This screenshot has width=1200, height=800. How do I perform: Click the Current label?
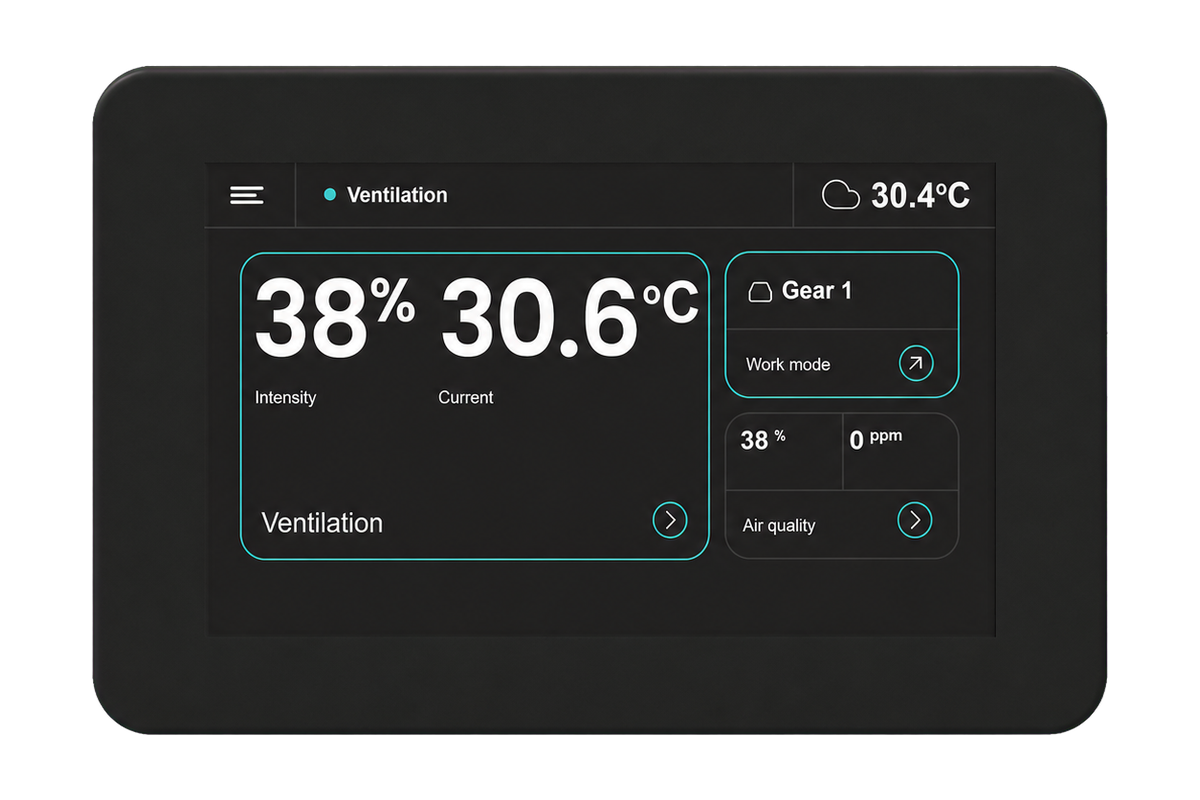pos(465,397)
